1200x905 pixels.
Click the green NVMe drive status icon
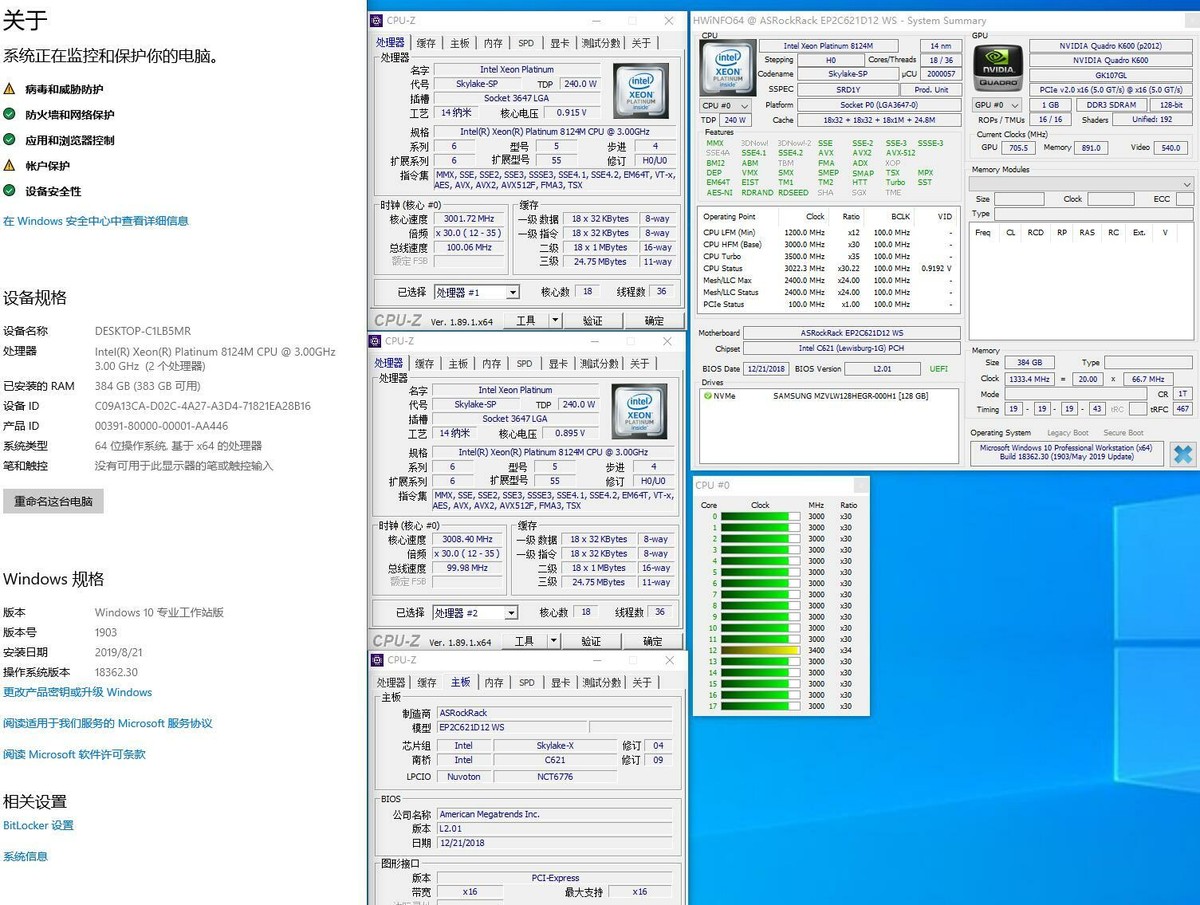pos(708,396)
